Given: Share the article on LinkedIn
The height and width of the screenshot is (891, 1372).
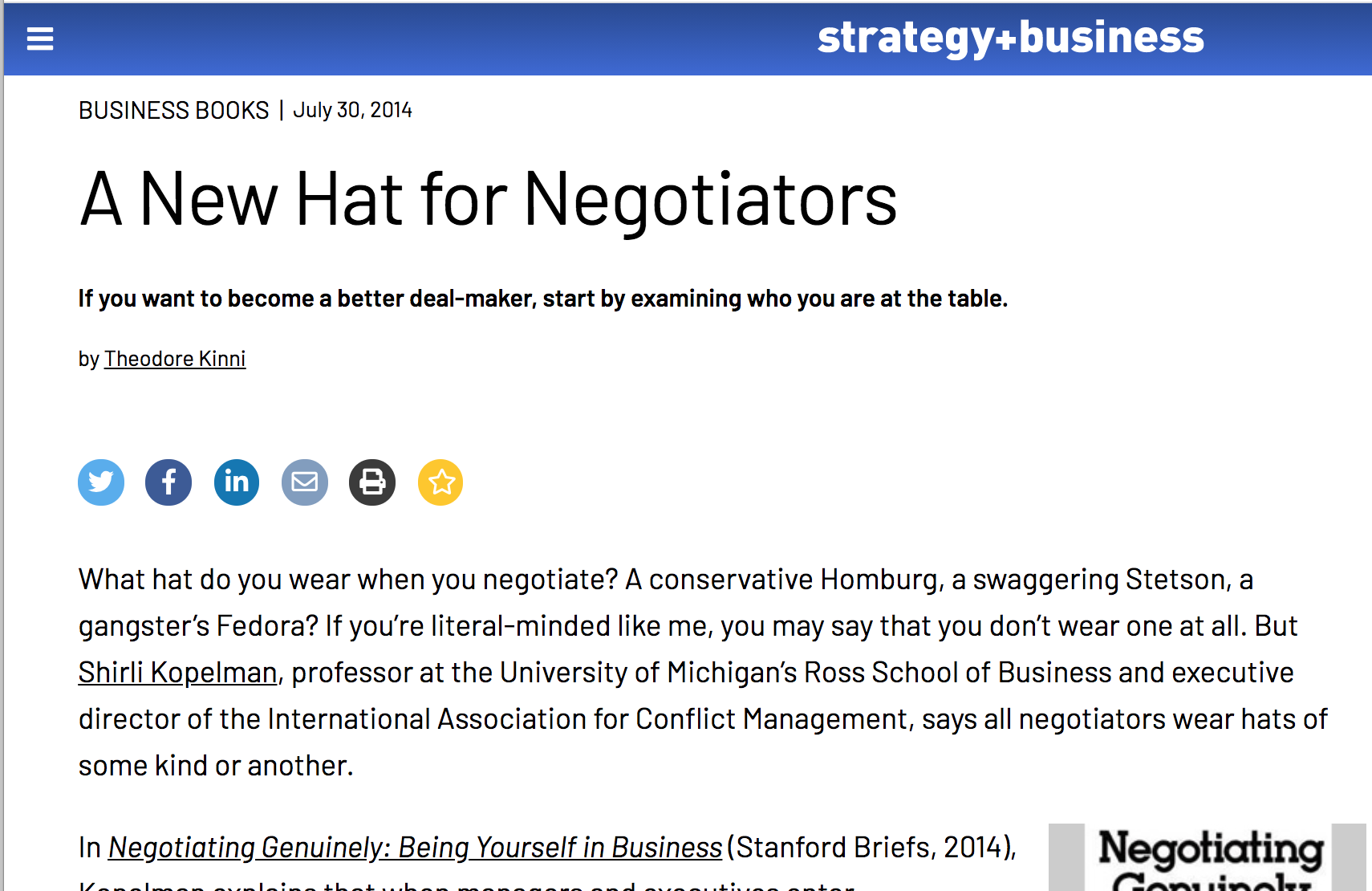Looking at the screenshot, I should (x=237, y=482).
